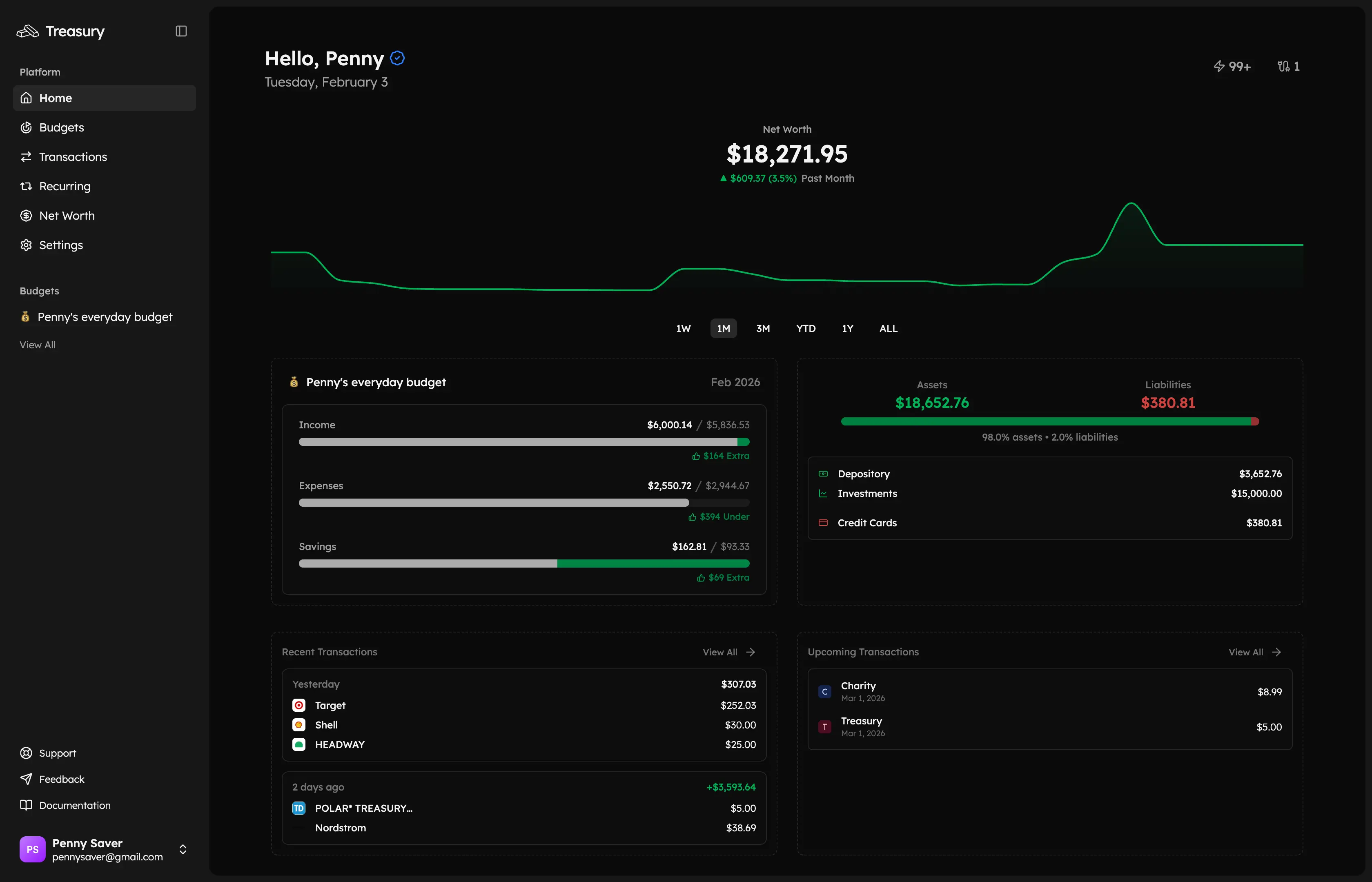Switch to the Budgets section
The width and height of the screenshot is (1372, 882).
[x=61, y=127]
